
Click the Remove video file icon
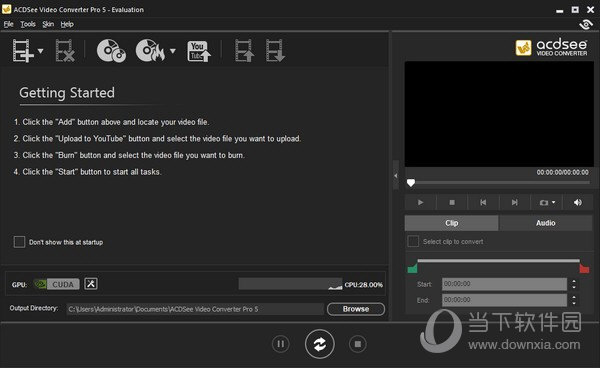65,50
